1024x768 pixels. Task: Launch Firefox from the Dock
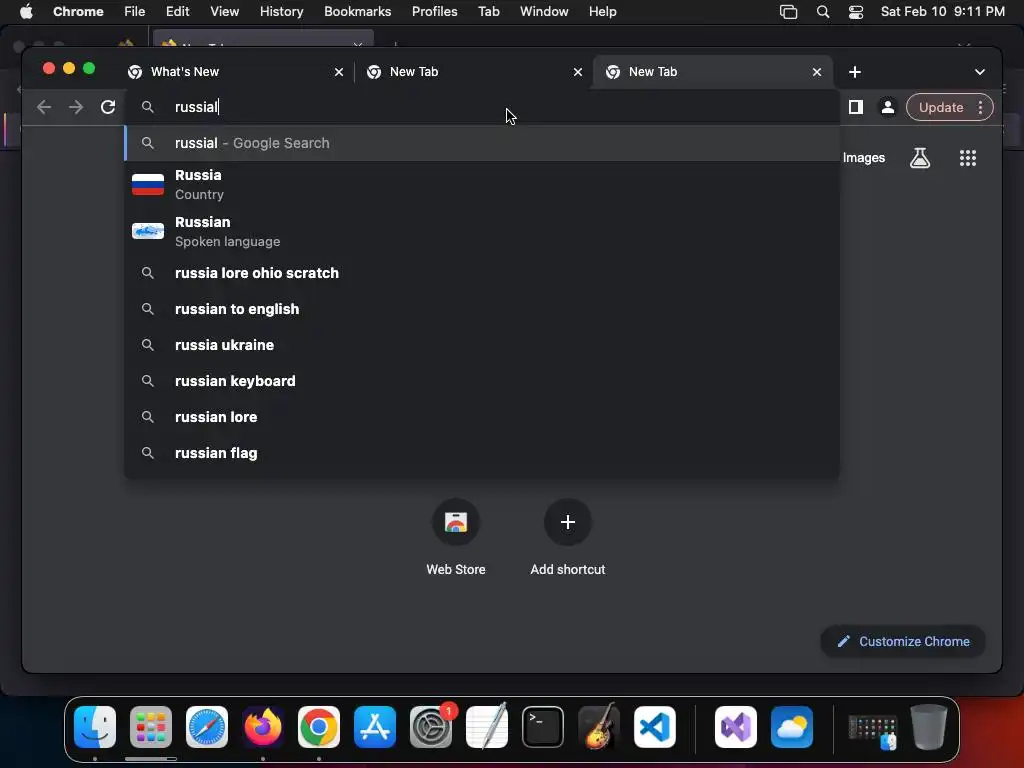[x=263, y=726]
